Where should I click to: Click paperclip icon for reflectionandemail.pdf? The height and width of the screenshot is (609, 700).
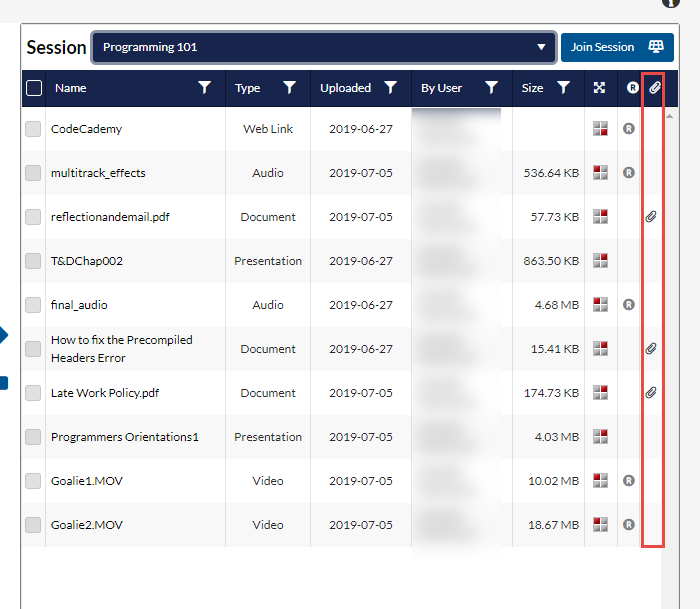point(651,217)
